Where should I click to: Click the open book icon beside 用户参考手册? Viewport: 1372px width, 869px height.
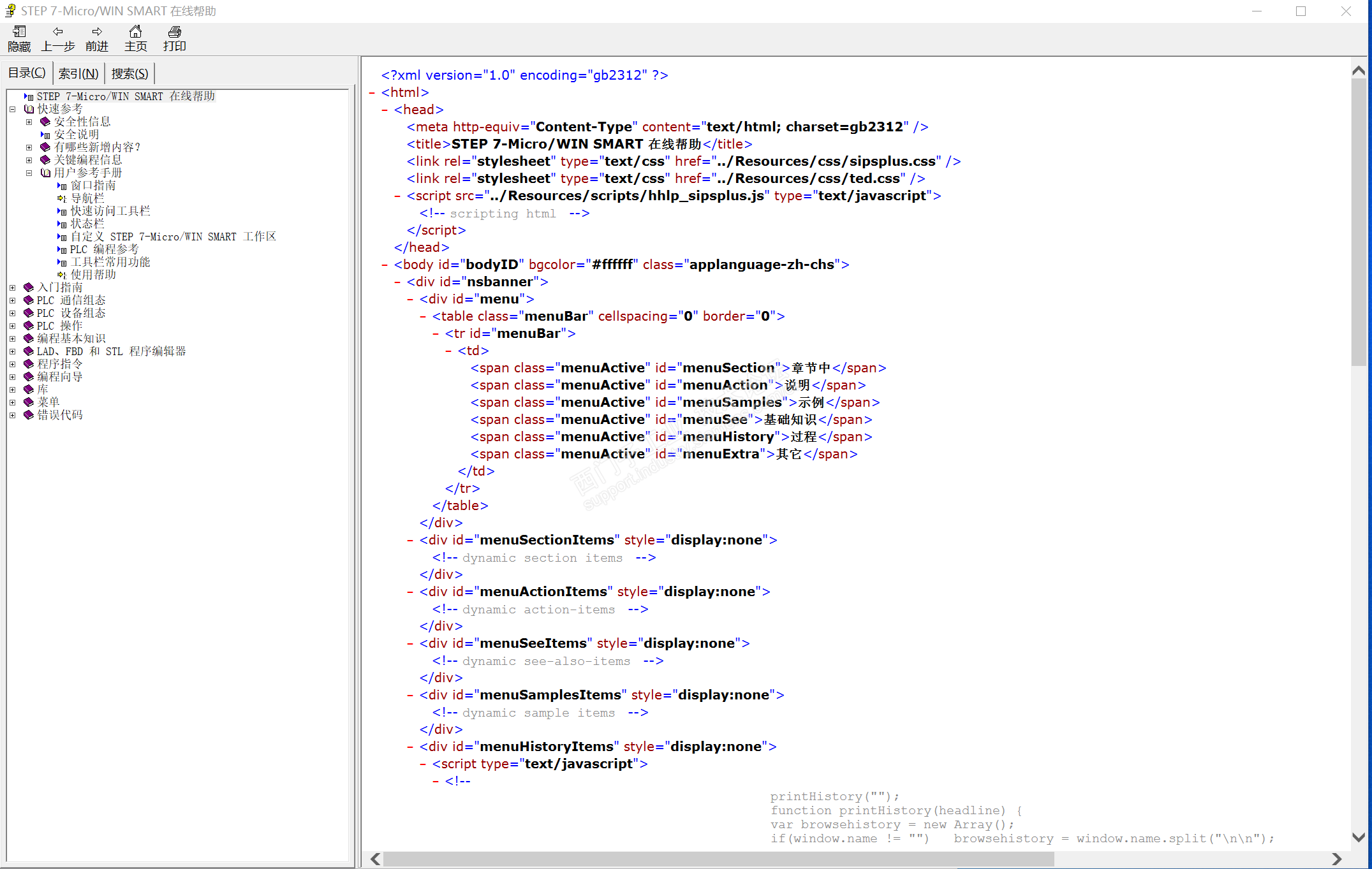(x=45, y=173)
